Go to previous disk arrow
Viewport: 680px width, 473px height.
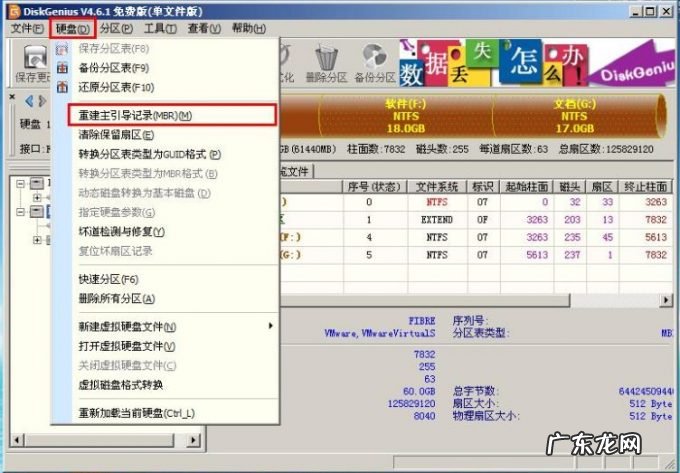(x=29, y=101)
